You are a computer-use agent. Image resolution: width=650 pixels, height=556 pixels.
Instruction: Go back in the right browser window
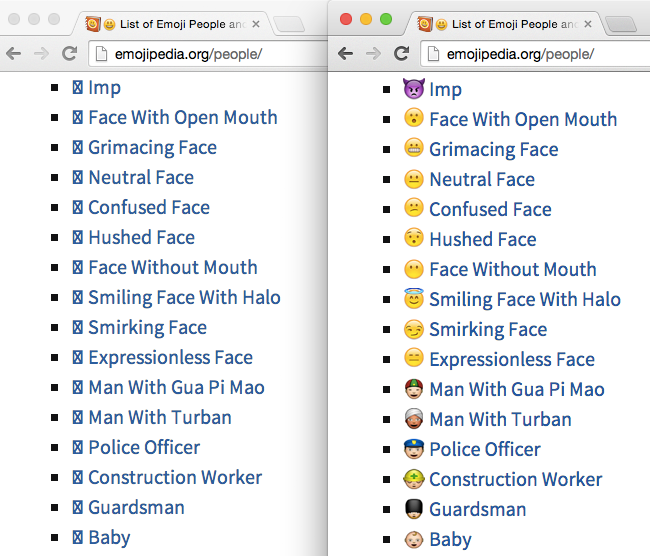[345, 53]
